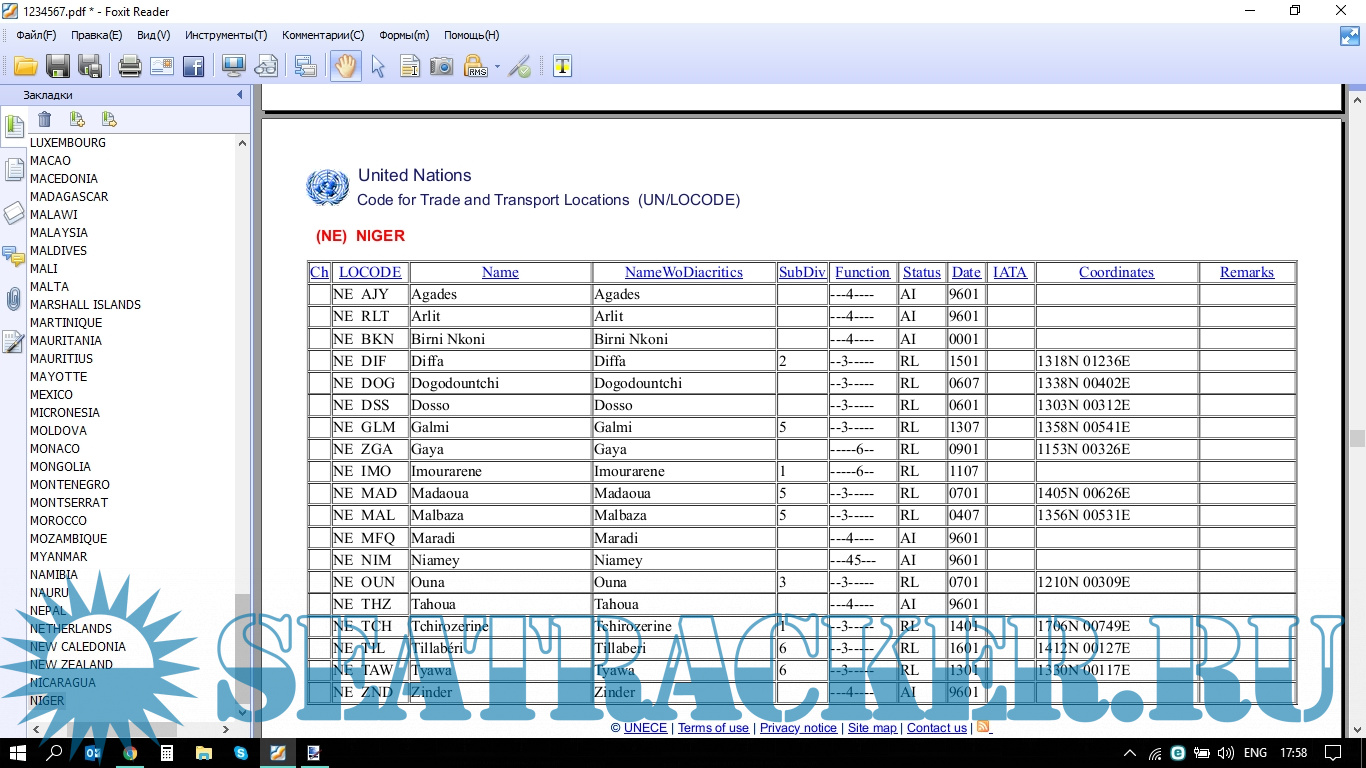Image resolution: width=1366 pixels, height=768 pixels.
Task: Click the Print icon in toolbar
Action: pos(130,67)
